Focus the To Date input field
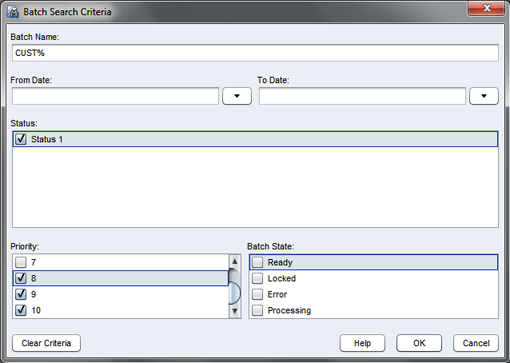This screenshot has width=510, height=363. pyautogui.click(x=362, y=96)
